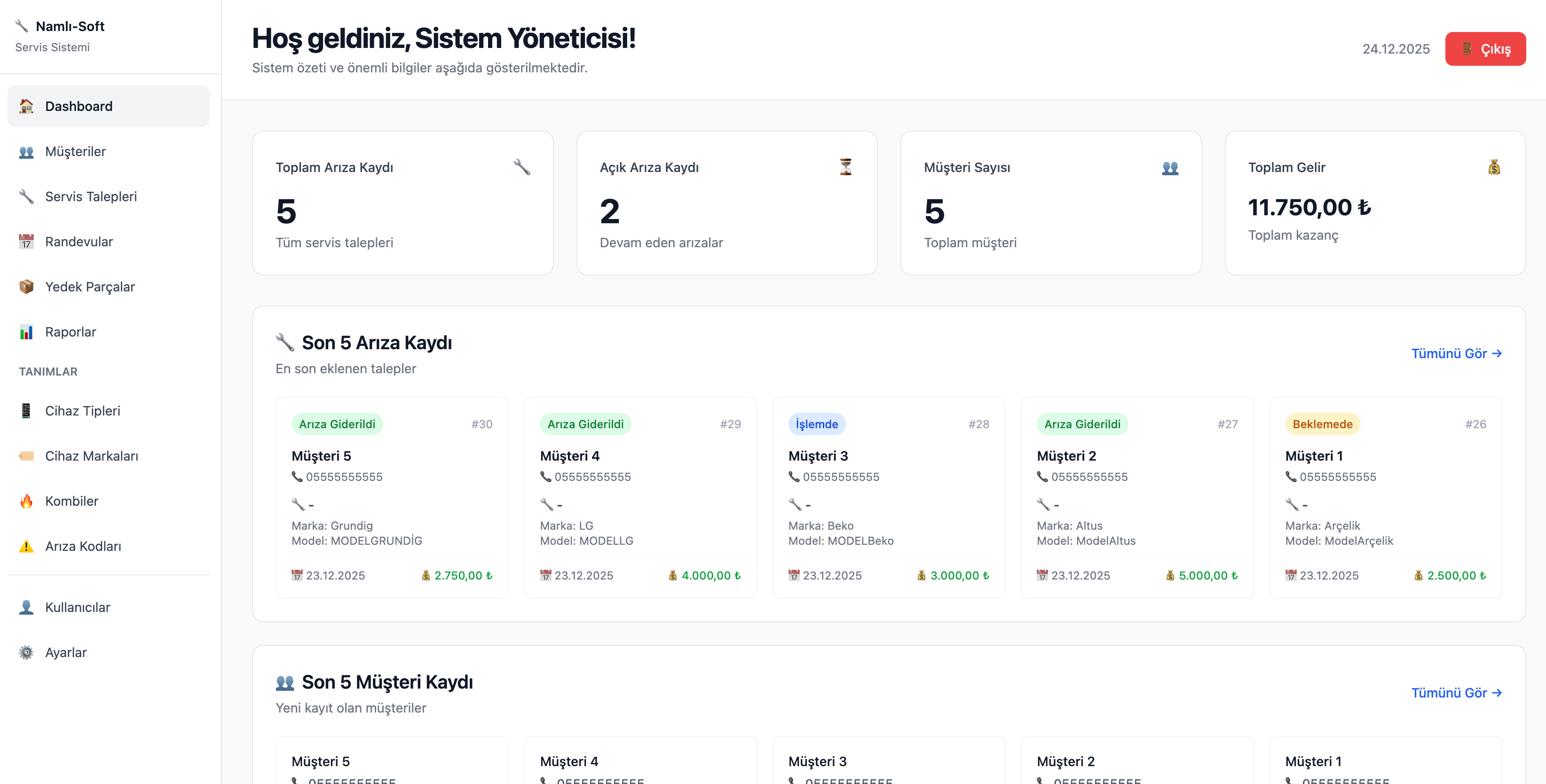The image size is (1546, 784).
Task: Open the Dashboard menu item
Action: point(109,106)
